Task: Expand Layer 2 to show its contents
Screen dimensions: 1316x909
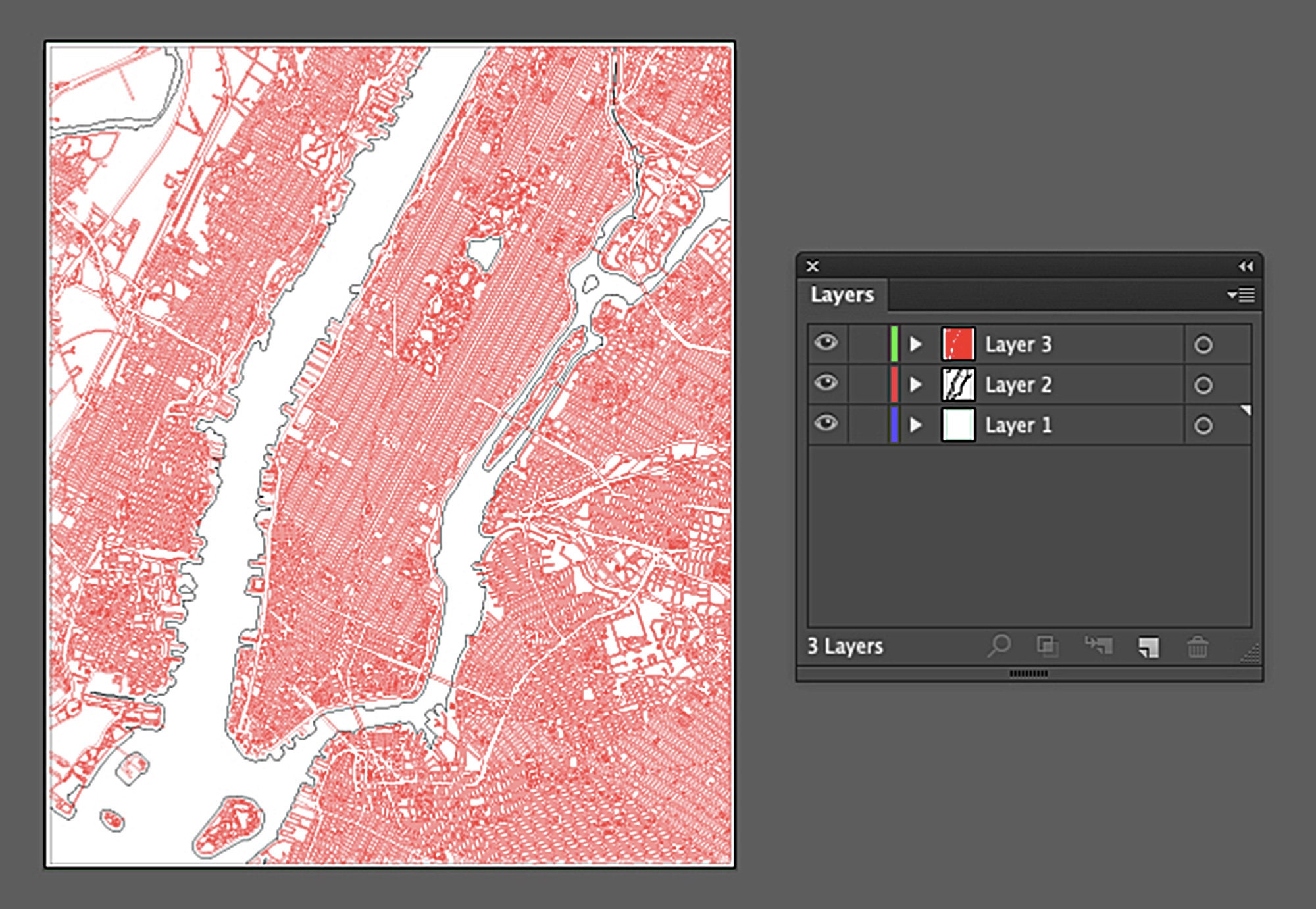Action: pos(915,384)
